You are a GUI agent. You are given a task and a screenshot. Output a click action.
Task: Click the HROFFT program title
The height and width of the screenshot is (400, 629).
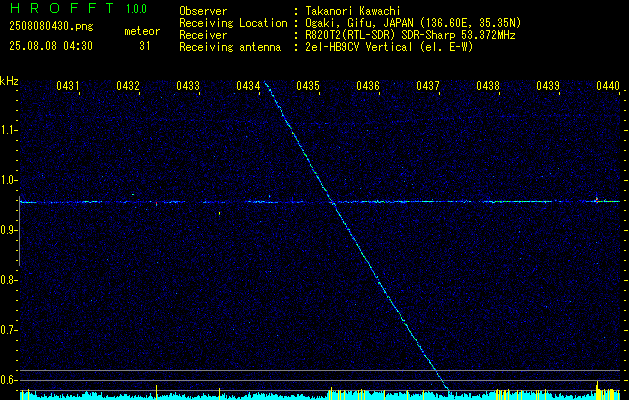click(62, 8)
